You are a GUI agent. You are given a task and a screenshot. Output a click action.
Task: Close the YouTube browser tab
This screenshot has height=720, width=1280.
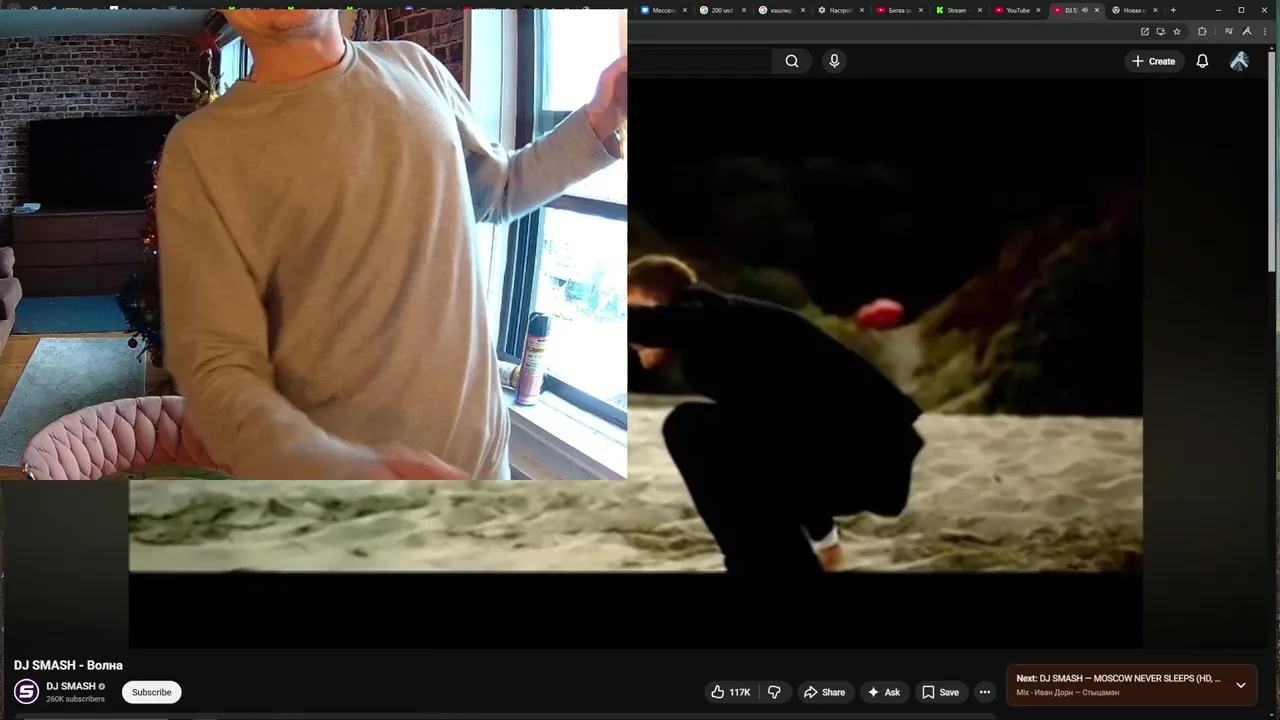click(x=1039, y=10)
